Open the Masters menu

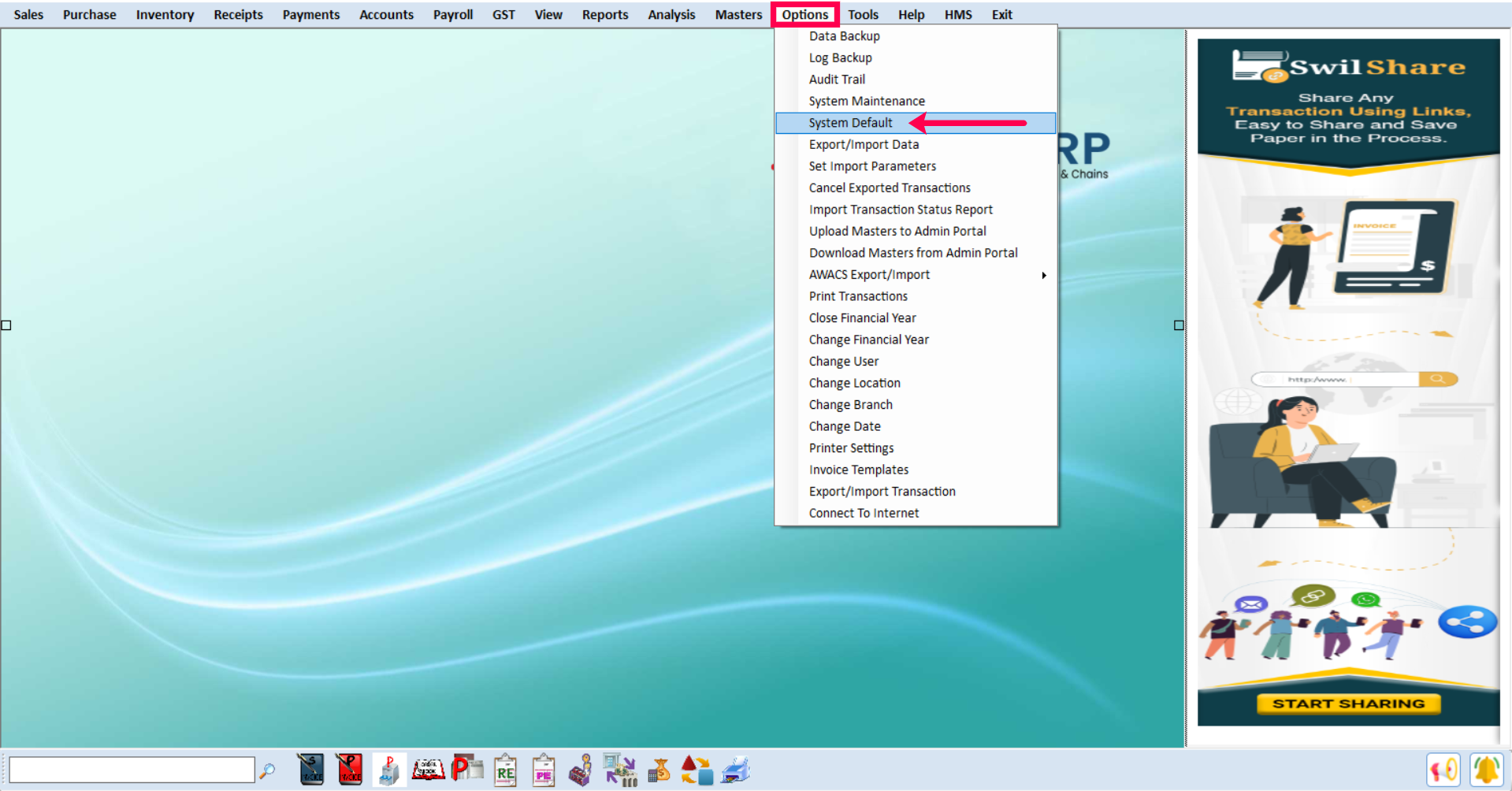click(x=737, y=15)
